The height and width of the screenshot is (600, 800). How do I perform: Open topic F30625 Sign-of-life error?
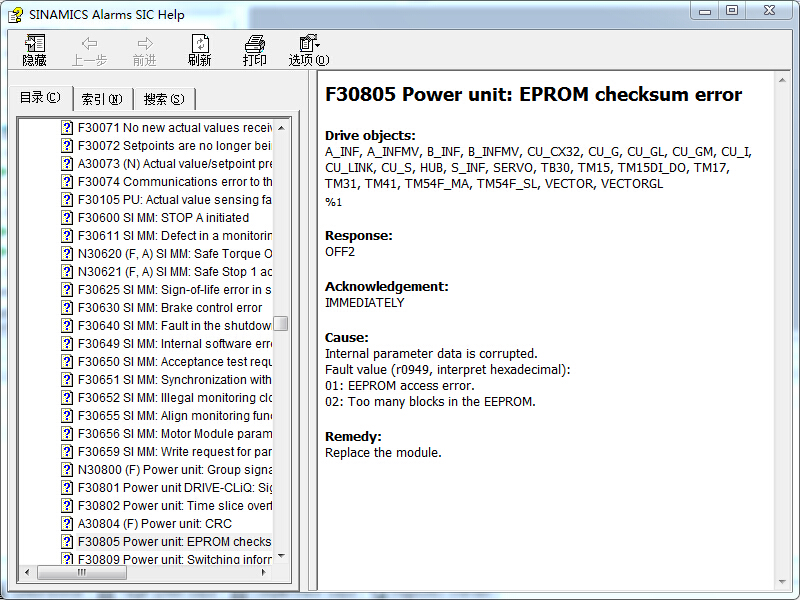[174, 289]
